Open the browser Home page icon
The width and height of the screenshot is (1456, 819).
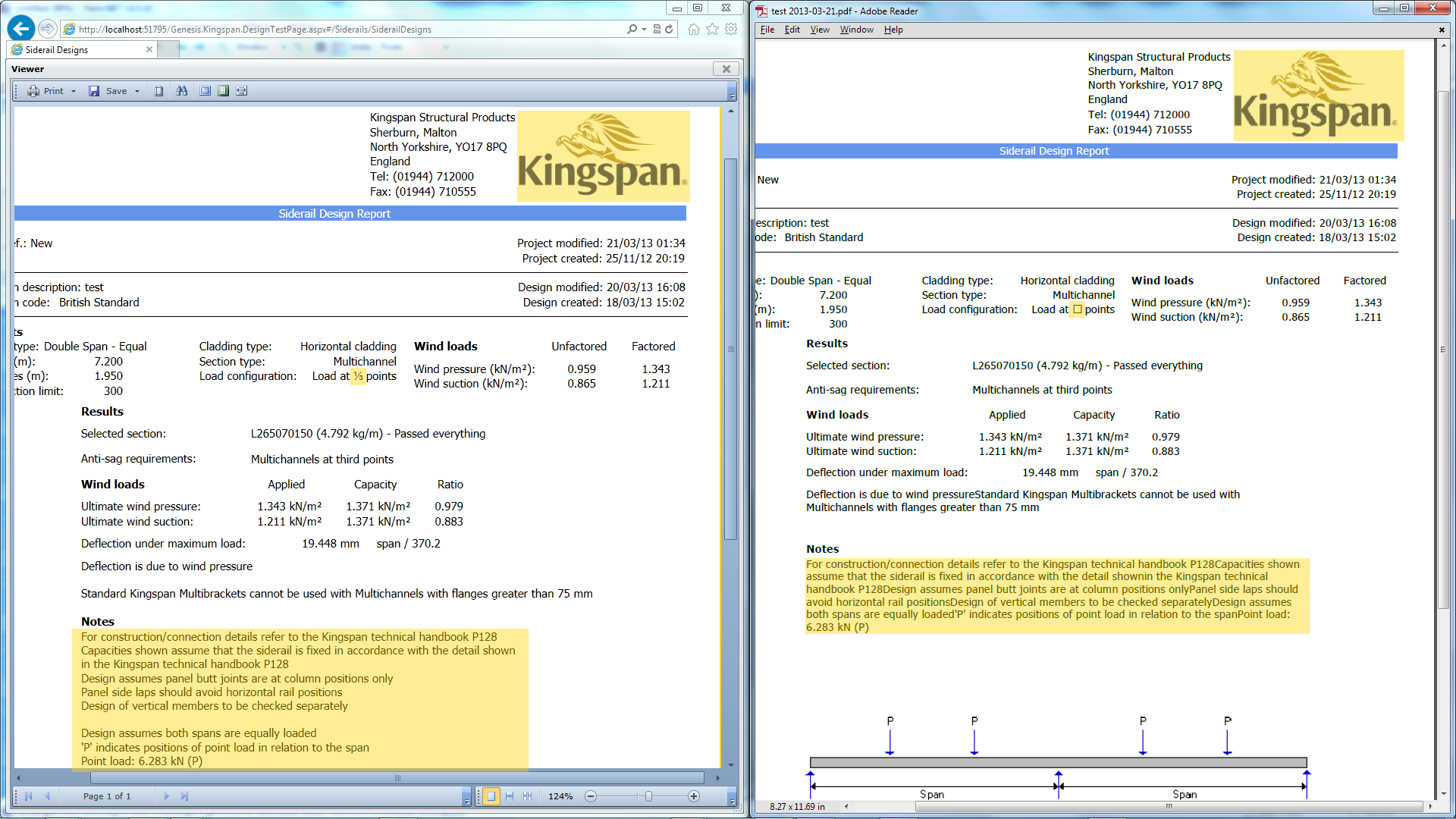tap(693, 29)
